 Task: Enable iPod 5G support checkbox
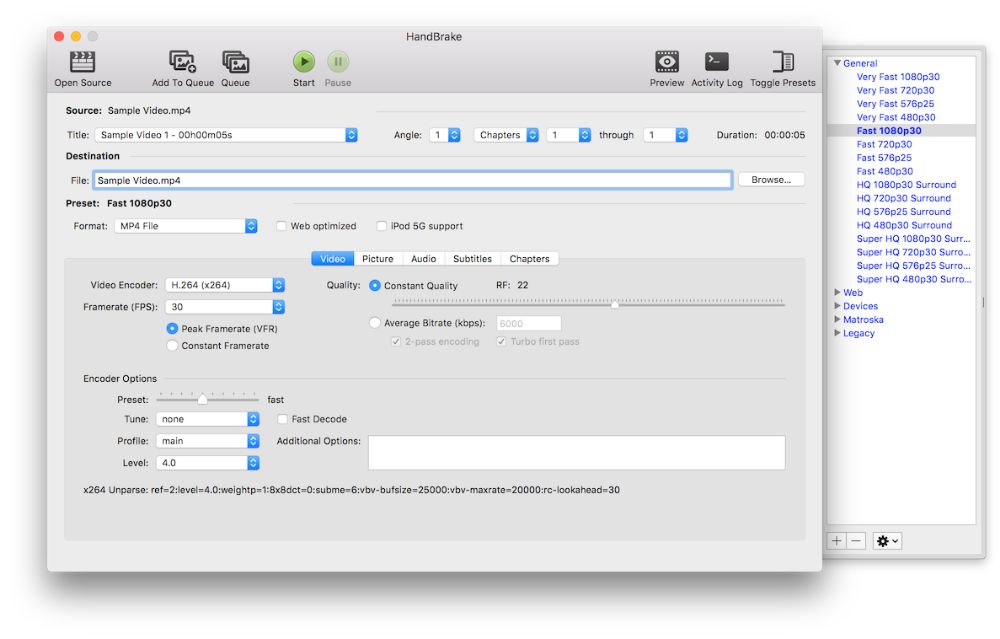[381, 226]
